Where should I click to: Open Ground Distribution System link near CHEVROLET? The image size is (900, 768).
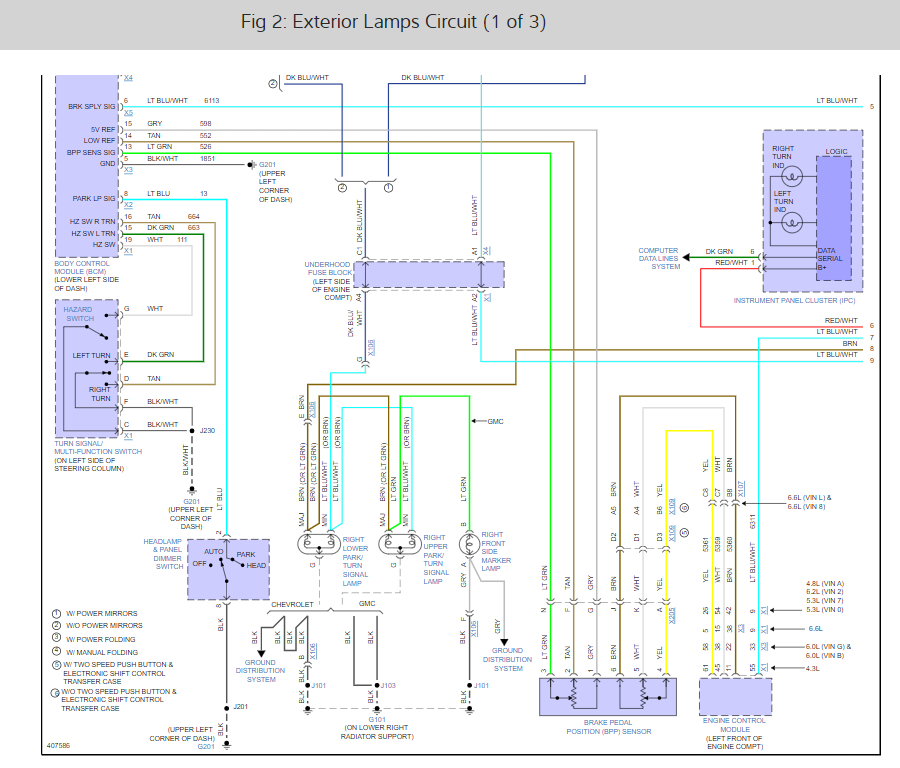coord(261,671)
